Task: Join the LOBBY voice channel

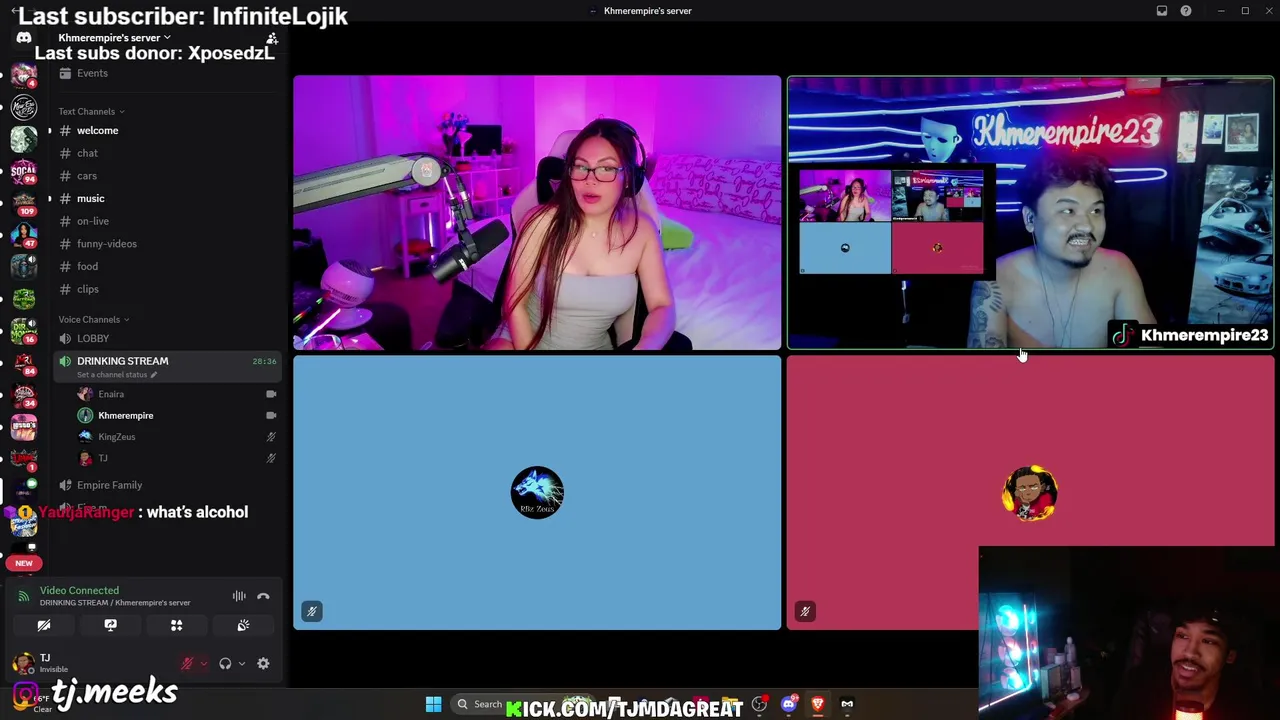Action: click(167, 338)
